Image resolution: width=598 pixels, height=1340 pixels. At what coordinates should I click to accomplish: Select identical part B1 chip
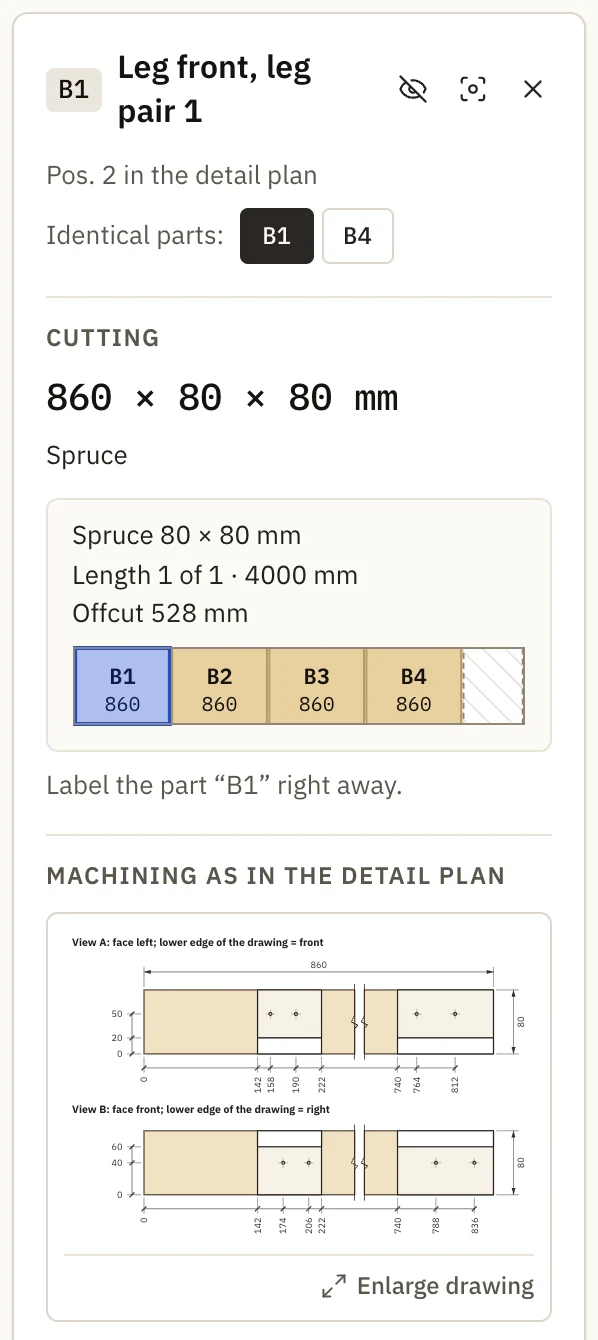point(277,236)
